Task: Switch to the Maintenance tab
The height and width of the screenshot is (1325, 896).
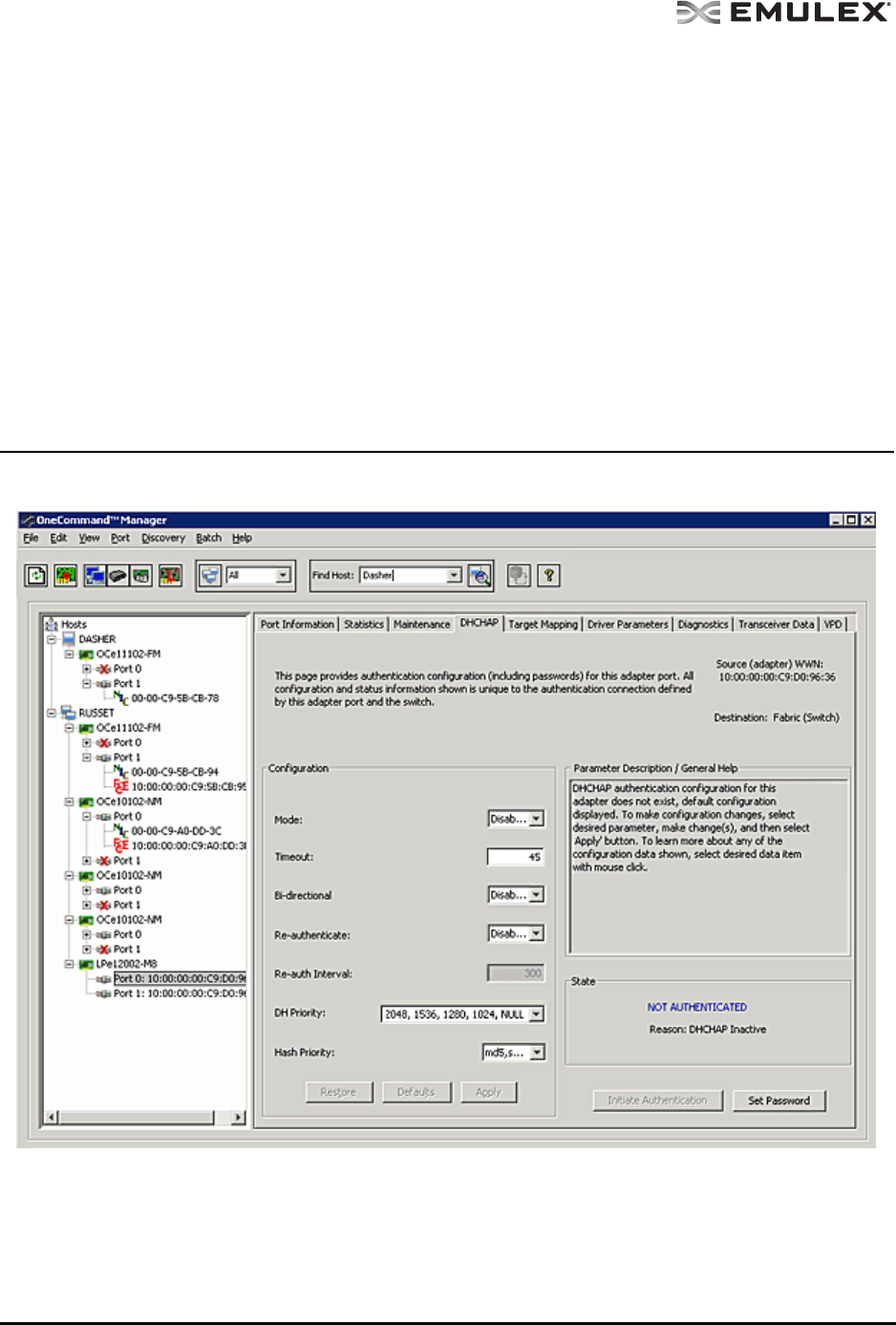Action: click(421, 624)
